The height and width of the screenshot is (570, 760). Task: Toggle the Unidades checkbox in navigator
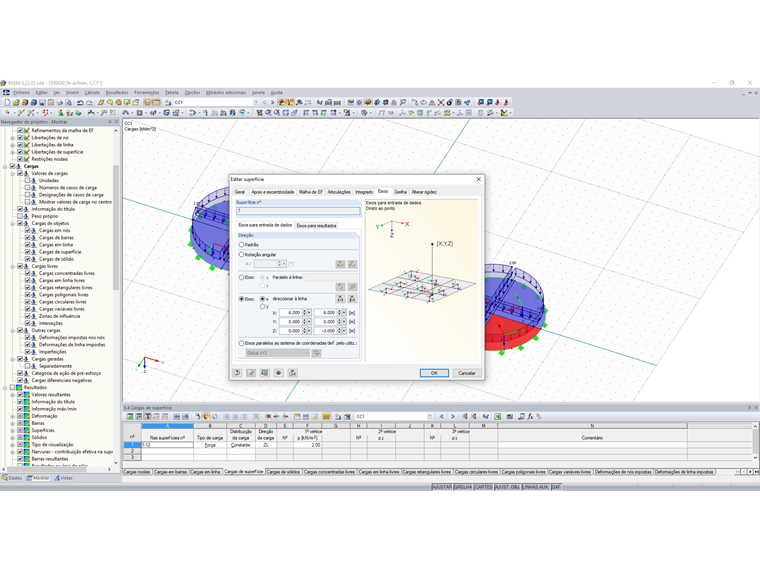coord(28,180)
